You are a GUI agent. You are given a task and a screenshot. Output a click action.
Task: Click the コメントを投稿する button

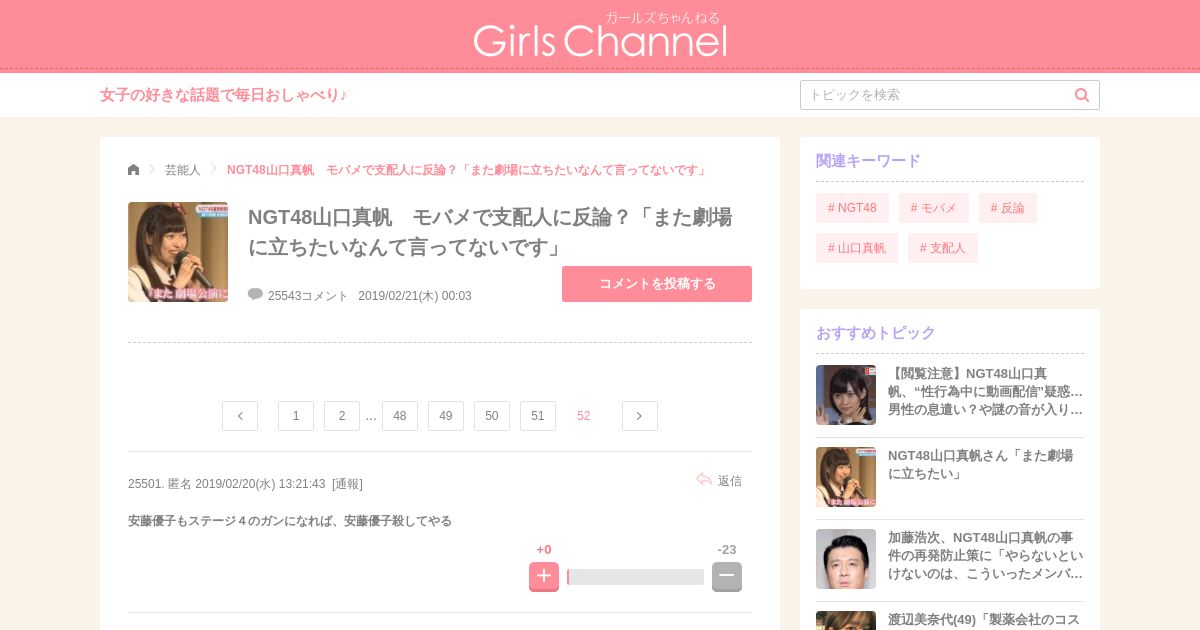[657, 284]
